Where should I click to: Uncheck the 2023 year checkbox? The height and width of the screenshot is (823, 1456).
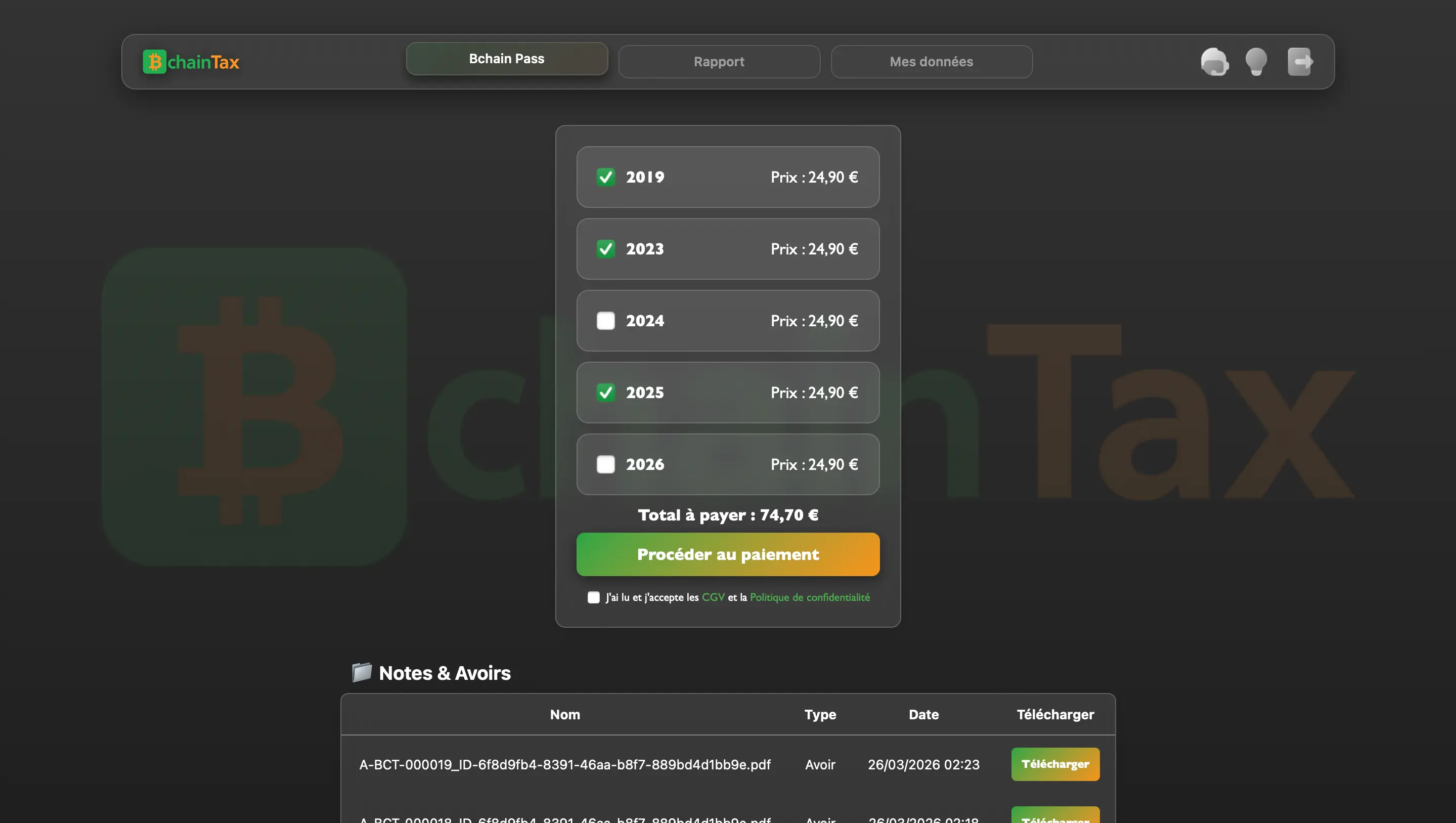coord(605,249)
